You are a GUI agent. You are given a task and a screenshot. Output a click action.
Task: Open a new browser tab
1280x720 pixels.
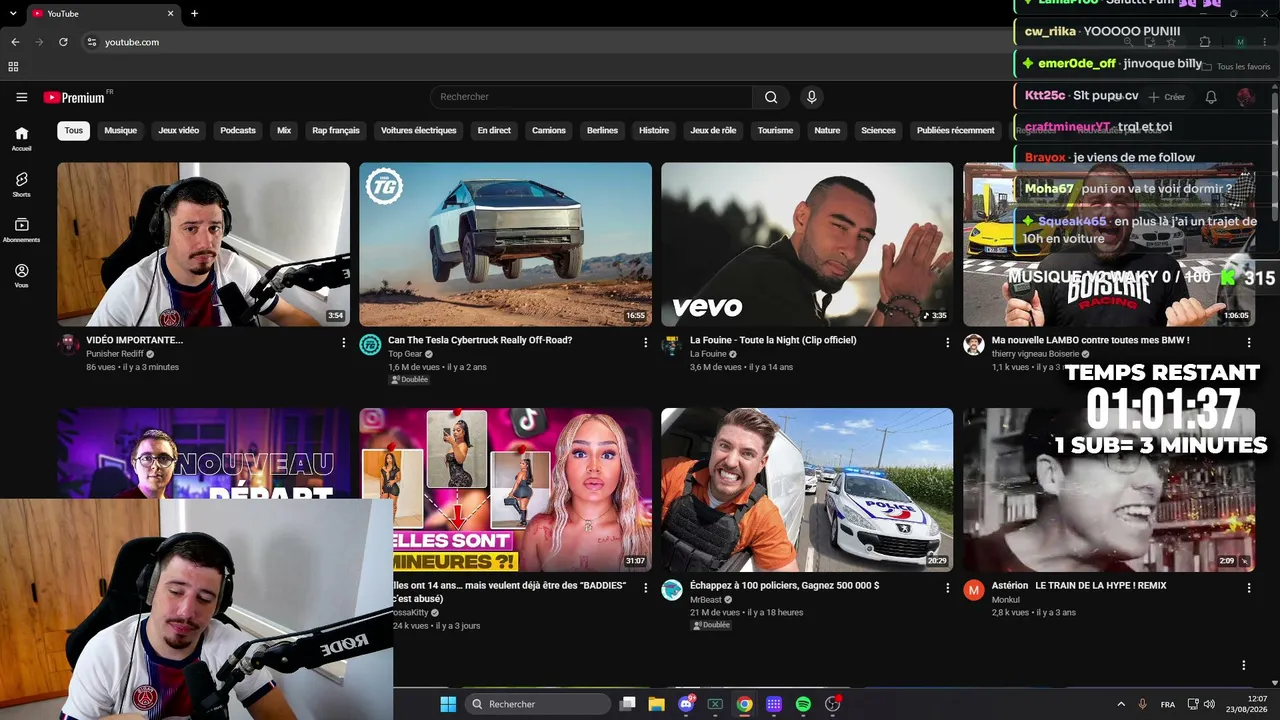pyautogui.click(x=194, y=13)
